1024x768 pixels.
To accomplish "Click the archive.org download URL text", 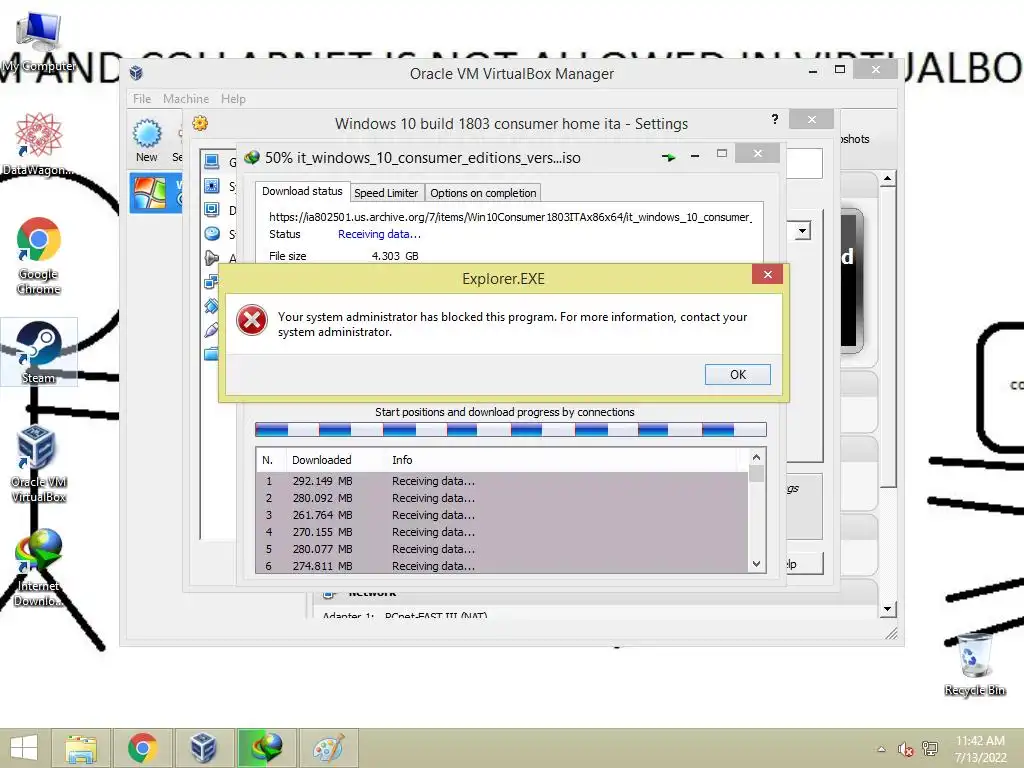I will [510, 217].
